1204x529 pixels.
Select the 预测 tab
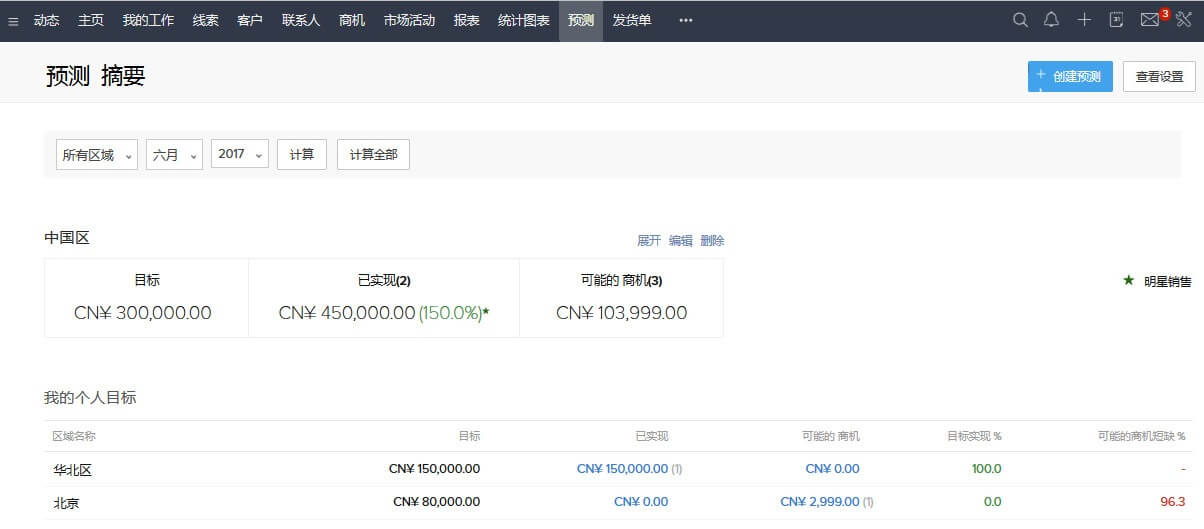pyautogui.click(x=581, y=20)
